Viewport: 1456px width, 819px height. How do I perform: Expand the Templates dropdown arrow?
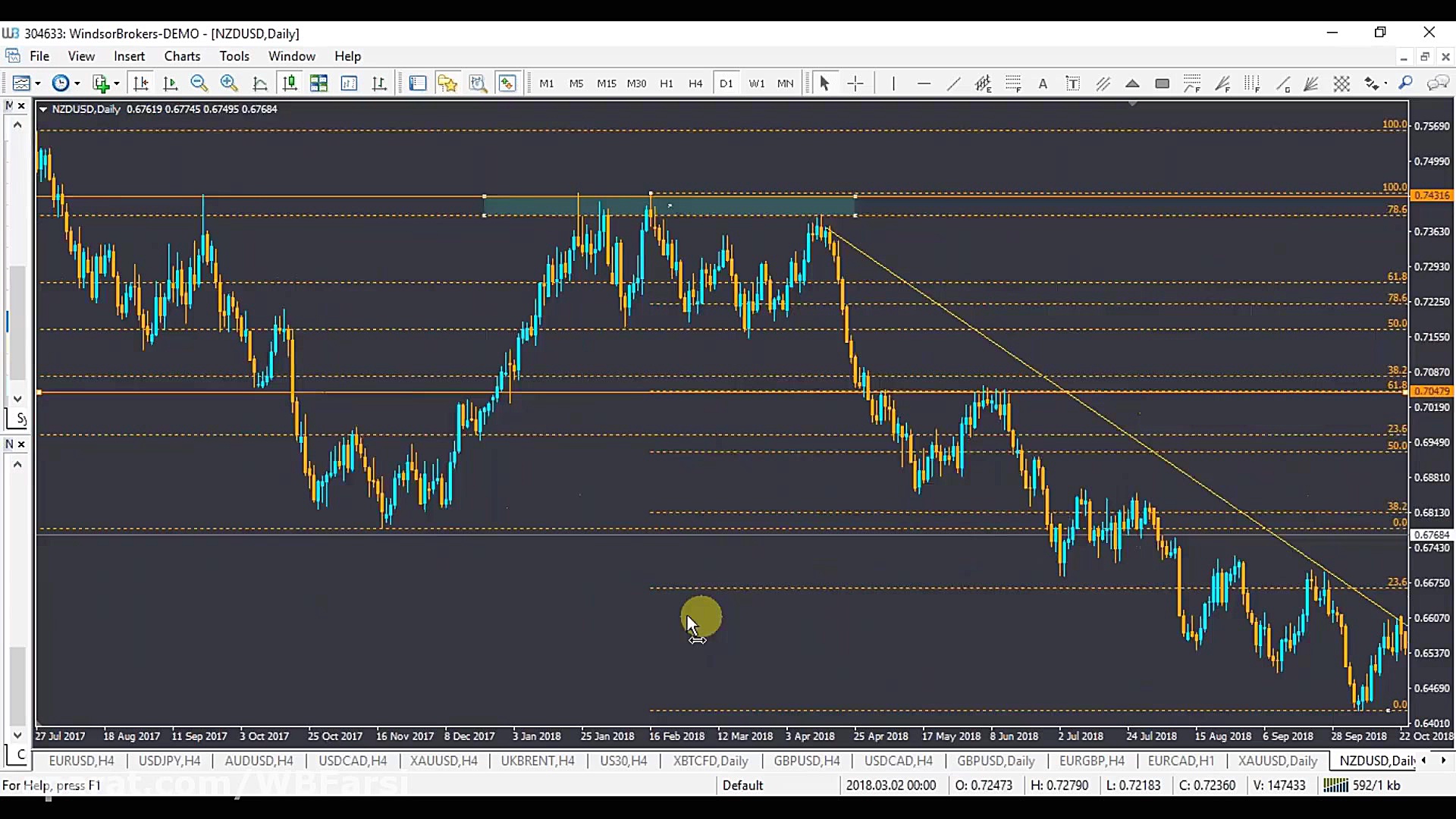[37, 83]
